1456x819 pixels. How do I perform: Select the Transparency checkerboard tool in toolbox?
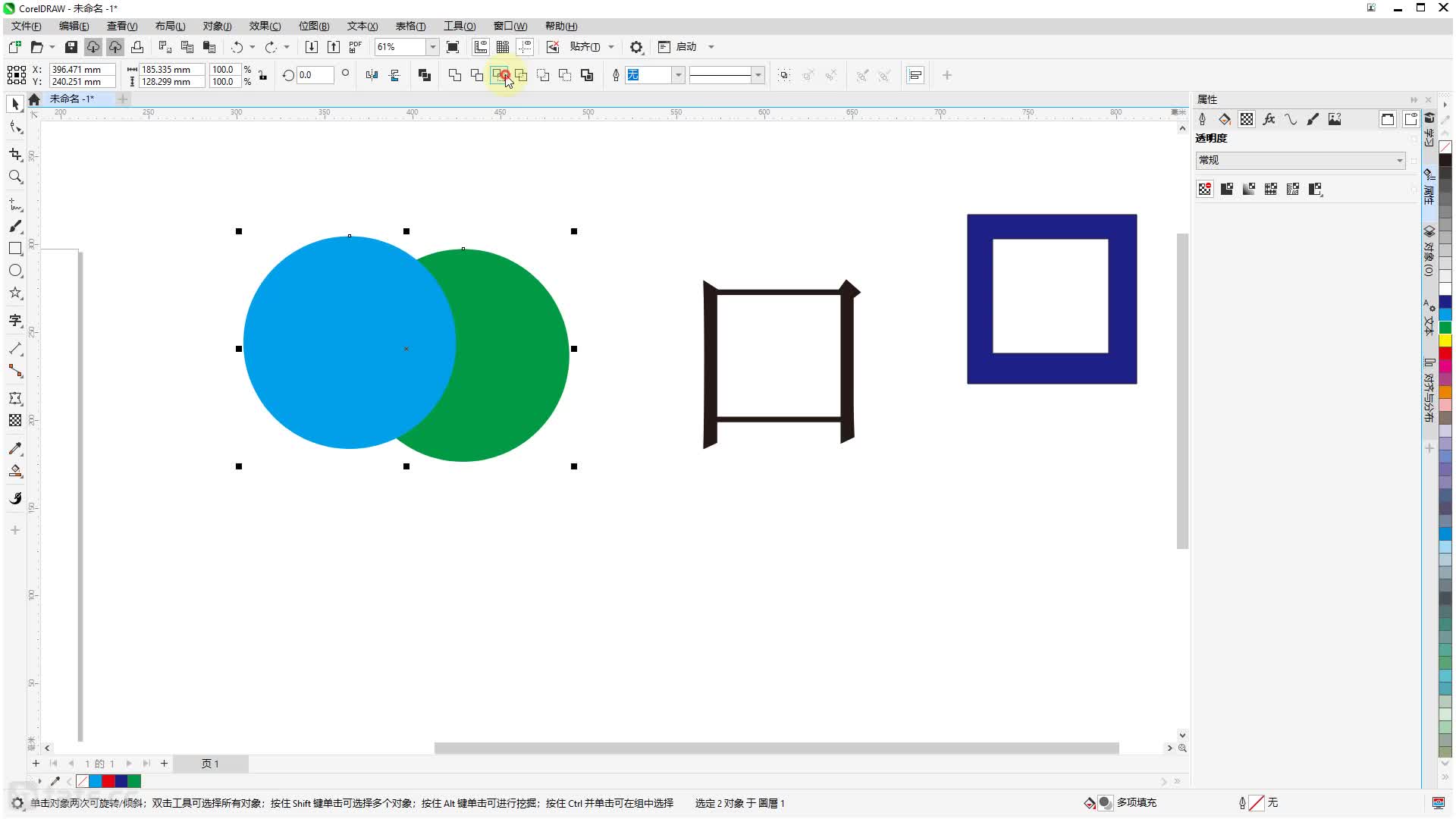[15, 420]
